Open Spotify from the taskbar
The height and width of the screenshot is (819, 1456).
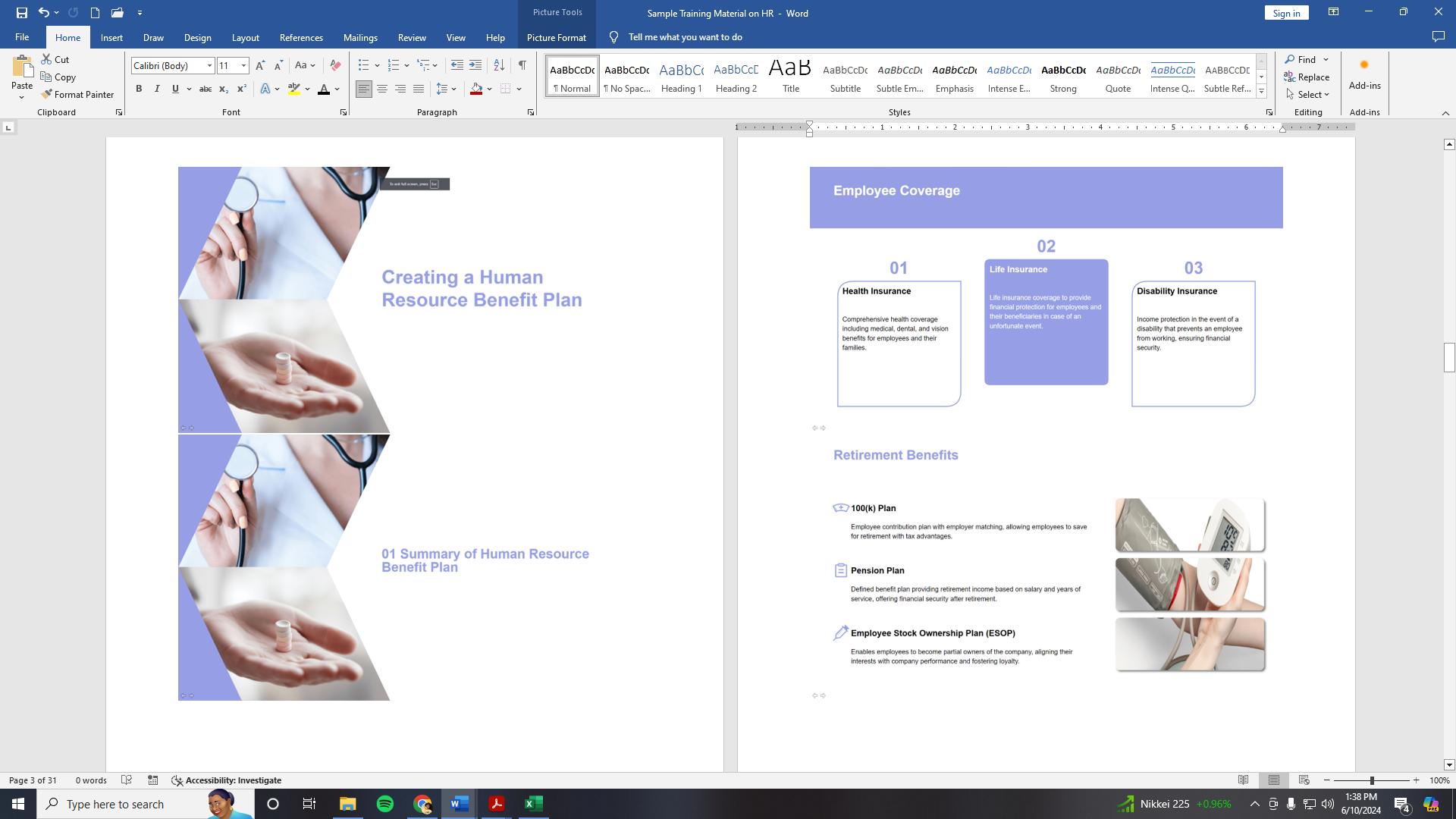[x=385, y=804]
